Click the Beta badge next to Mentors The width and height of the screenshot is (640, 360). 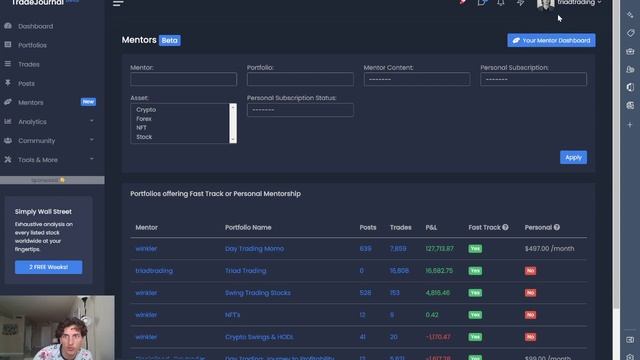tap(169, 40)
